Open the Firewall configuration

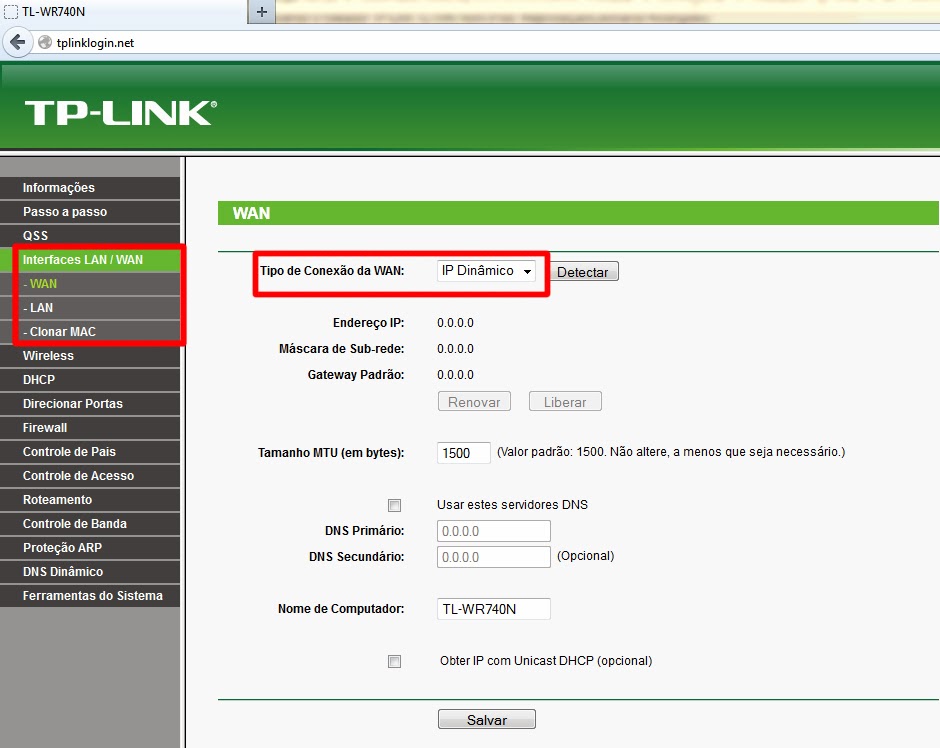tap(43, 427)
